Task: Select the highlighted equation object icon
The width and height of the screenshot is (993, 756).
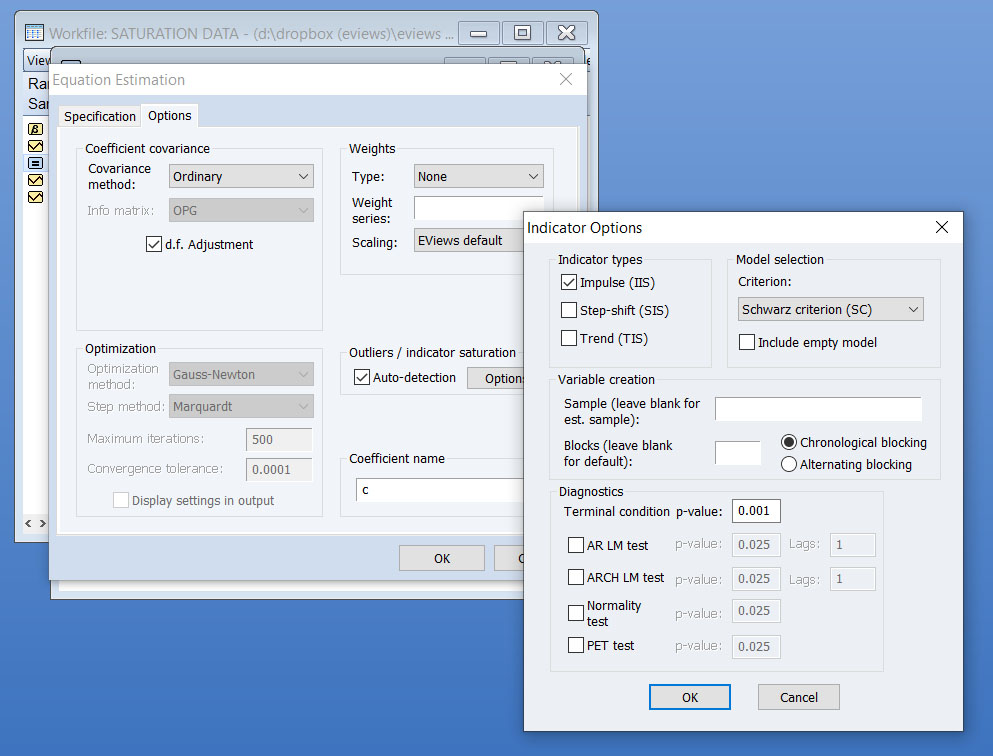Action: coord(36,163)
